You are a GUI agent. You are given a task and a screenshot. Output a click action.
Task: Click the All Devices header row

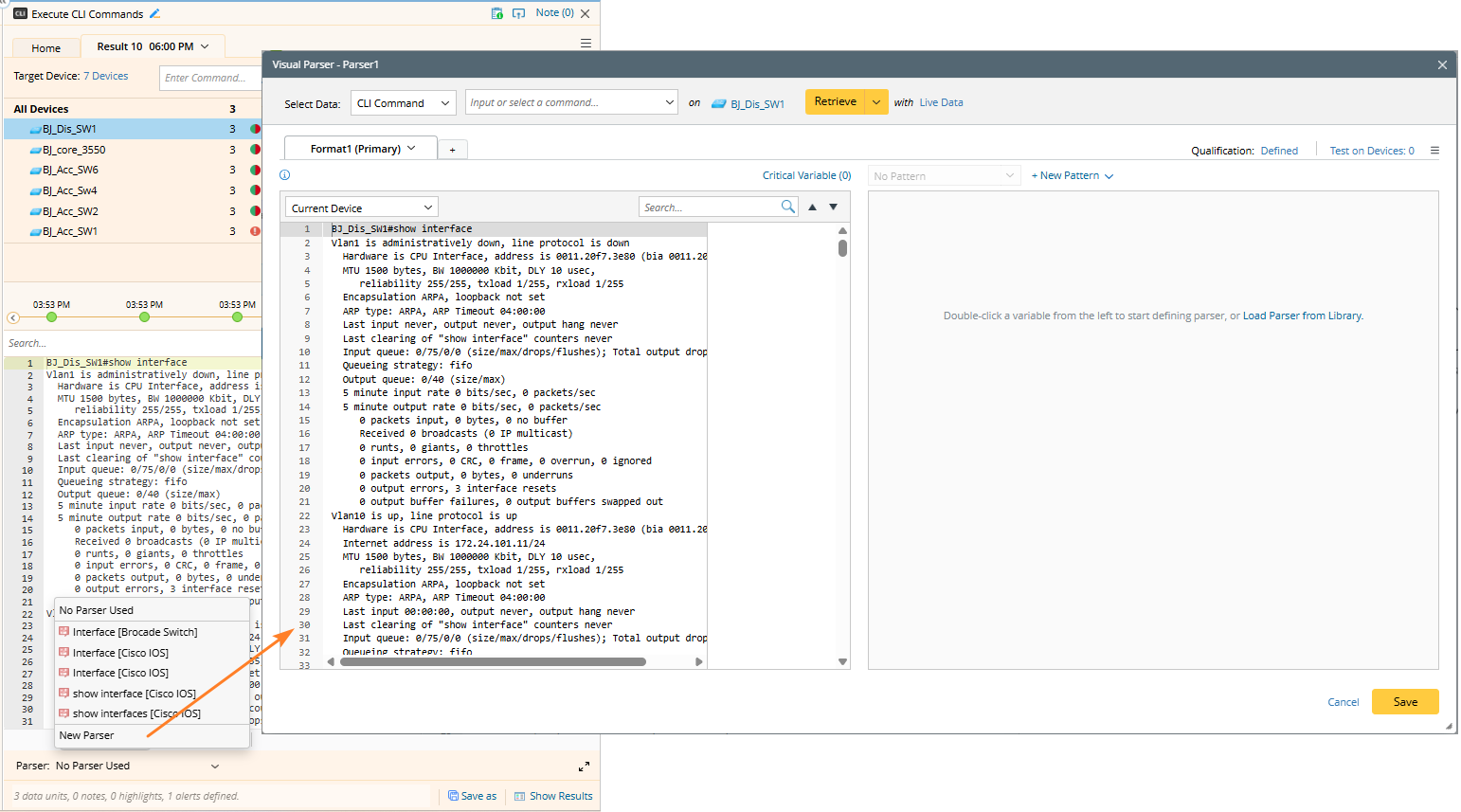[133, 109]
